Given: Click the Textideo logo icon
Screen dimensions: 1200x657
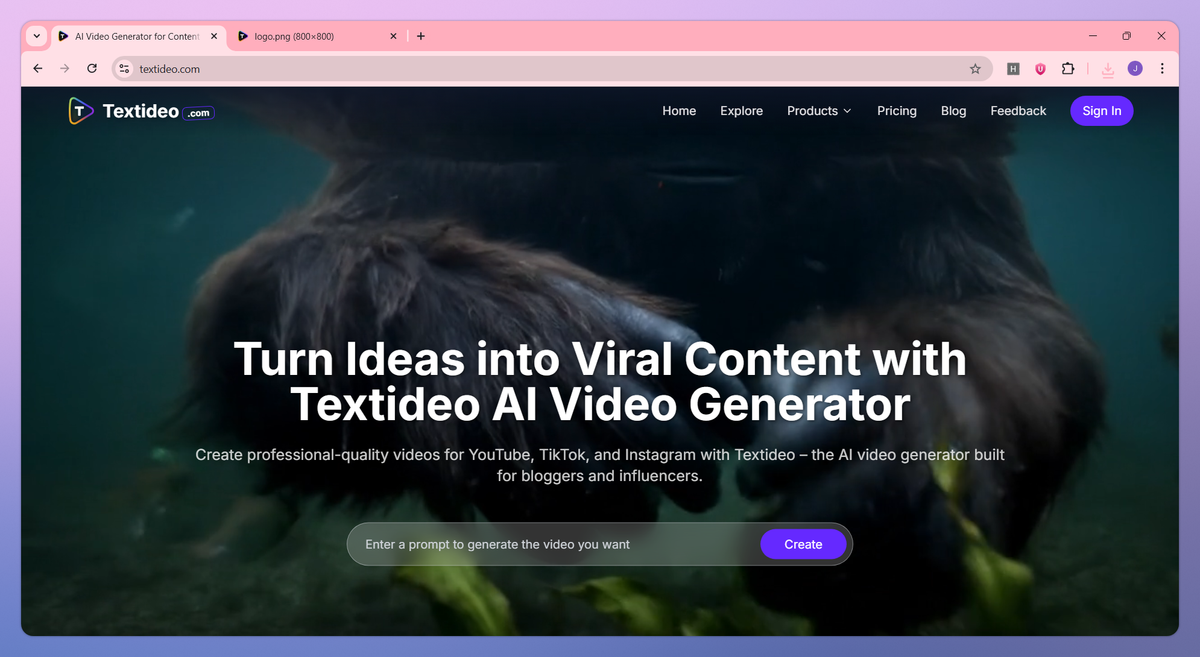Looking at the screenshot, I should tap(81, 111).
